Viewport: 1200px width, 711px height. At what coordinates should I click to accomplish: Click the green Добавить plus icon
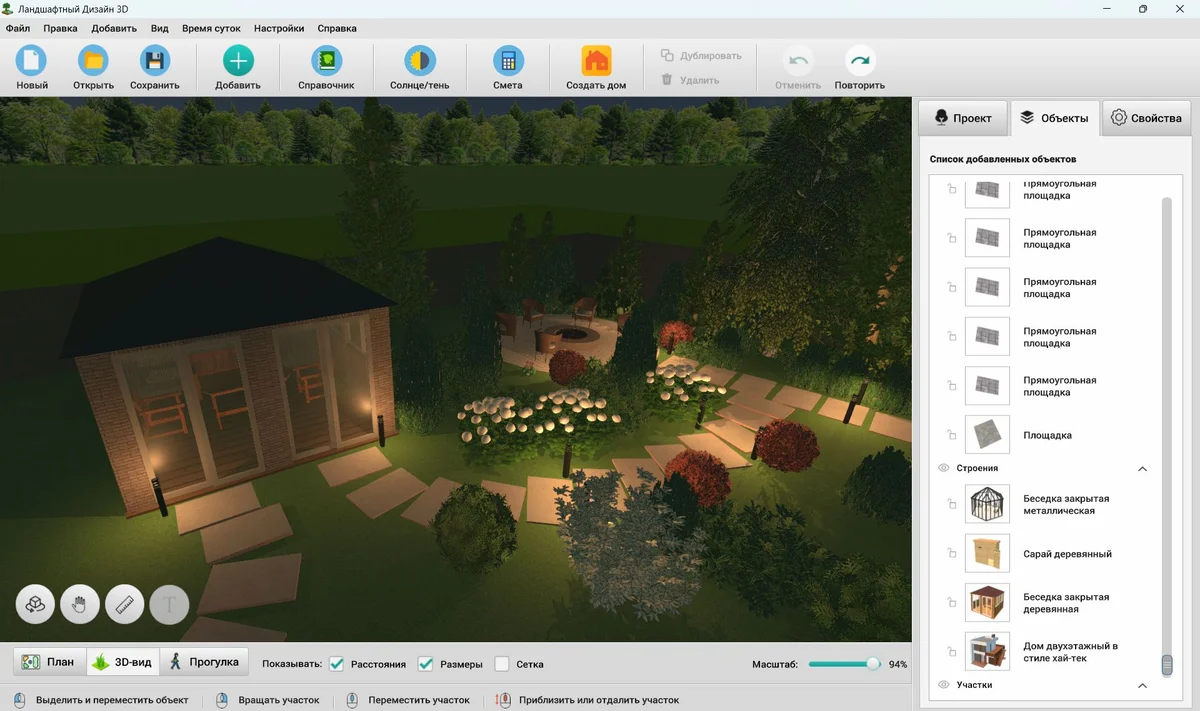point(237,62)
